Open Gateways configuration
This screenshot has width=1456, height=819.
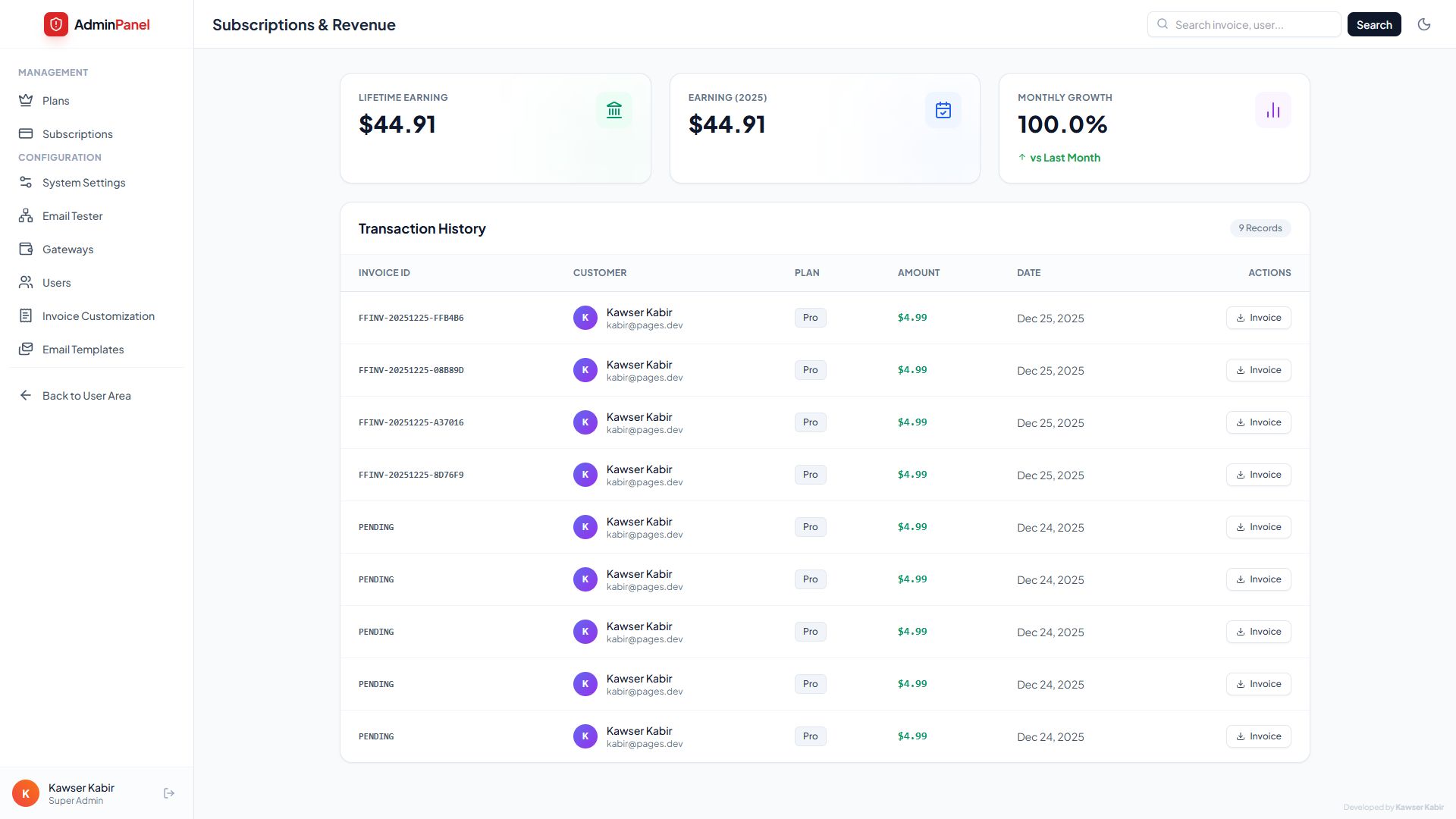pyautogui.click(x=67, y=249)
